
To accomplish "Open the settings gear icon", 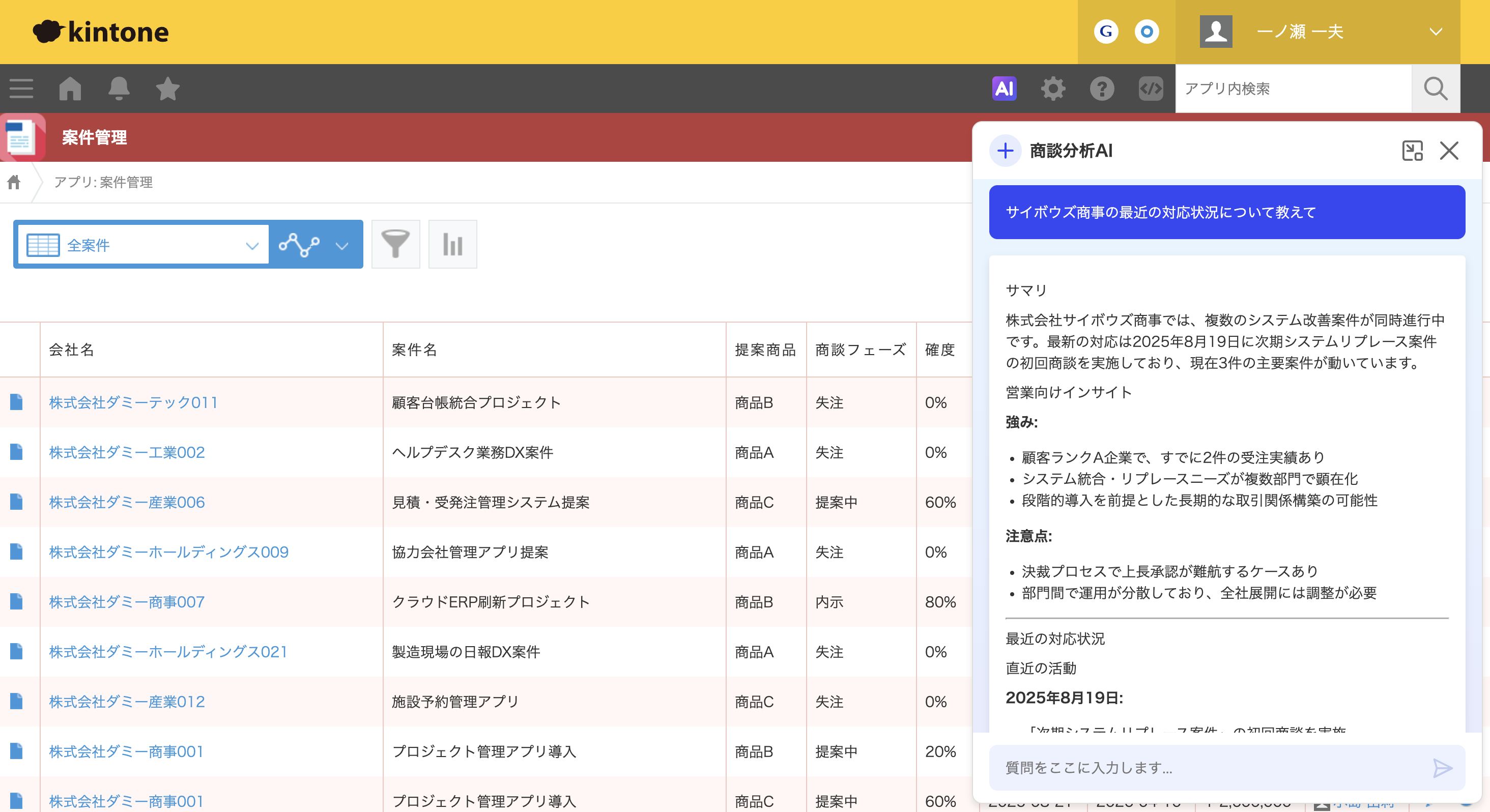I will pos(1053,89).
